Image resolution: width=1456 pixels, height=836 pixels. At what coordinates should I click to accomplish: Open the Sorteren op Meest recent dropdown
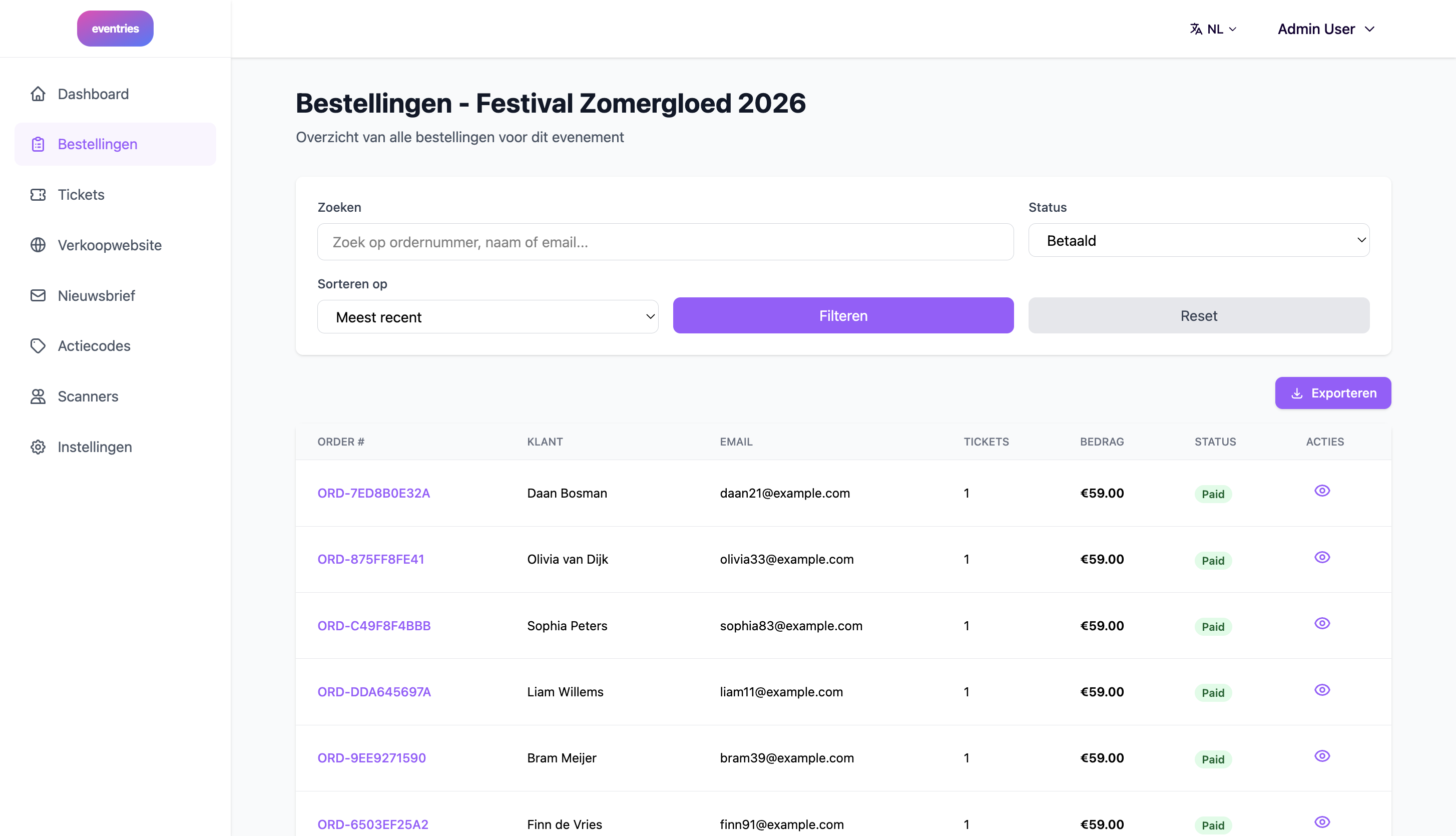point(488,317)
